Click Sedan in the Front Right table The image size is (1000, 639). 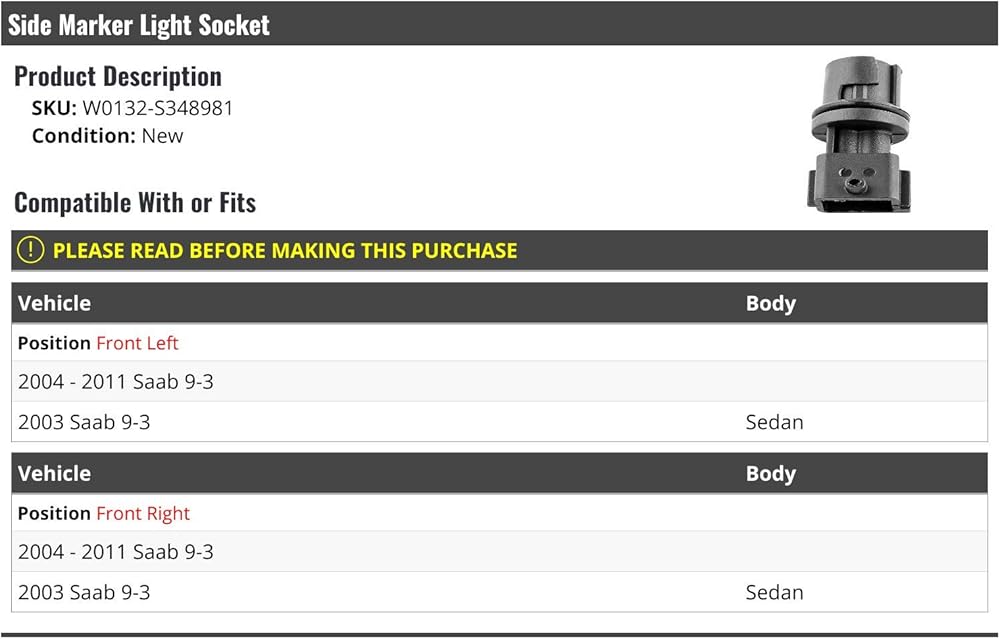click(x=774, y=592)
